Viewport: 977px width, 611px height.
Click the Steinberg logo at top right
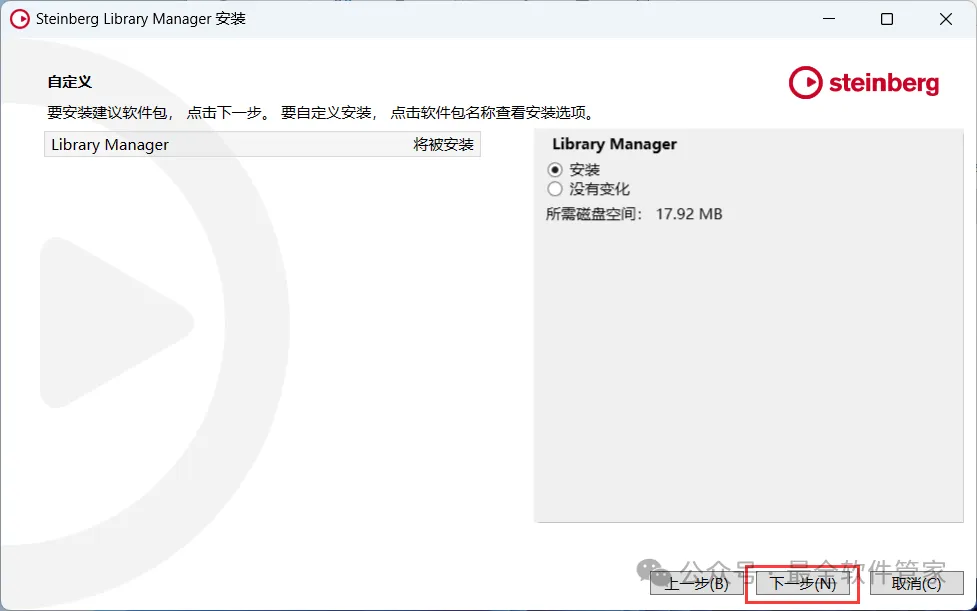[x=864, y=82]
